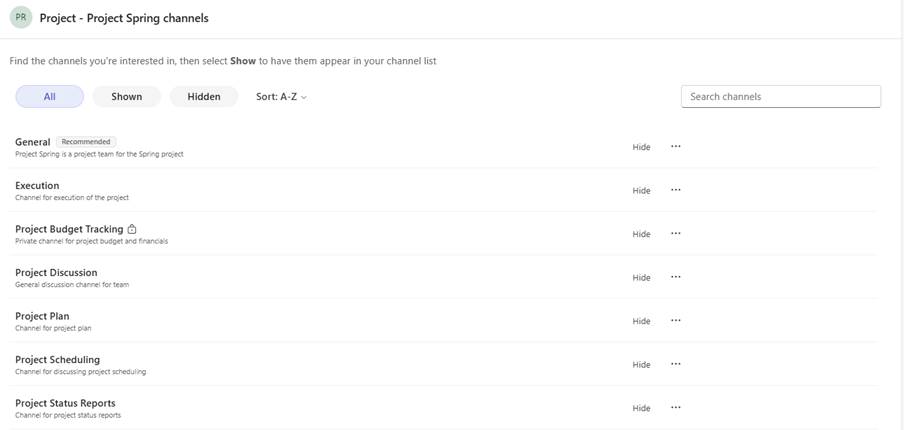Open more options for Project Budget Tracking

(x=676, y=233)
